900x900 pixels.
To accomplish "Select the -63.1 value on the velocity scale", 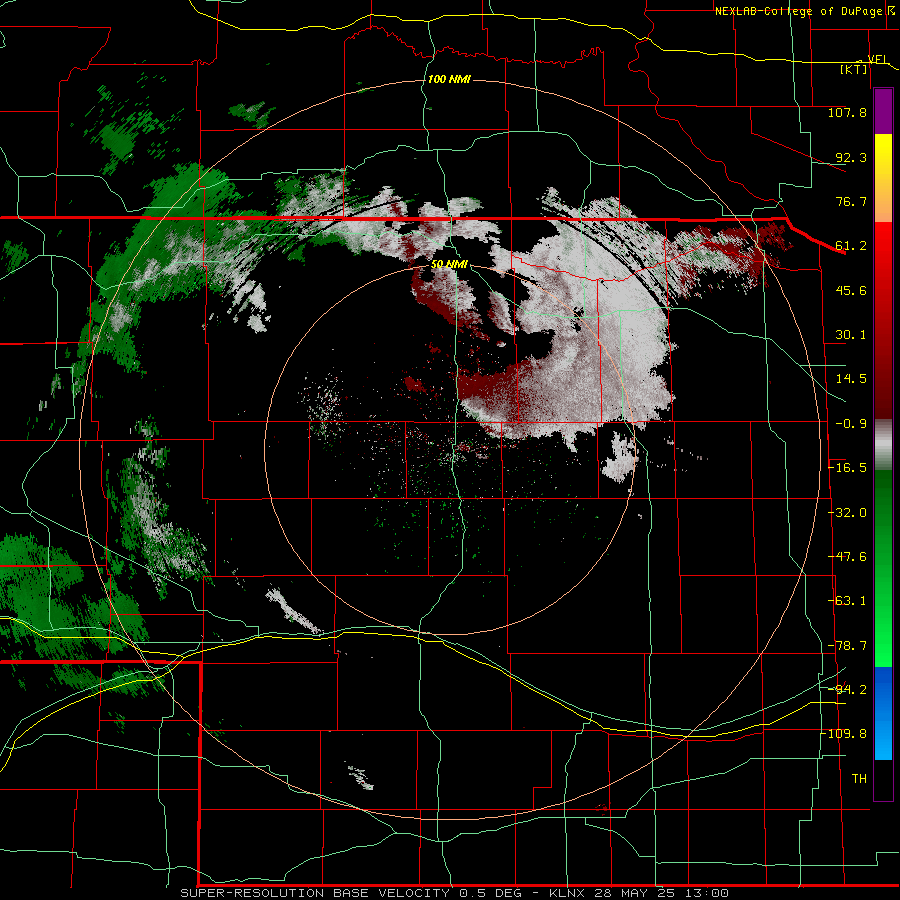I will tap(847, 601).
